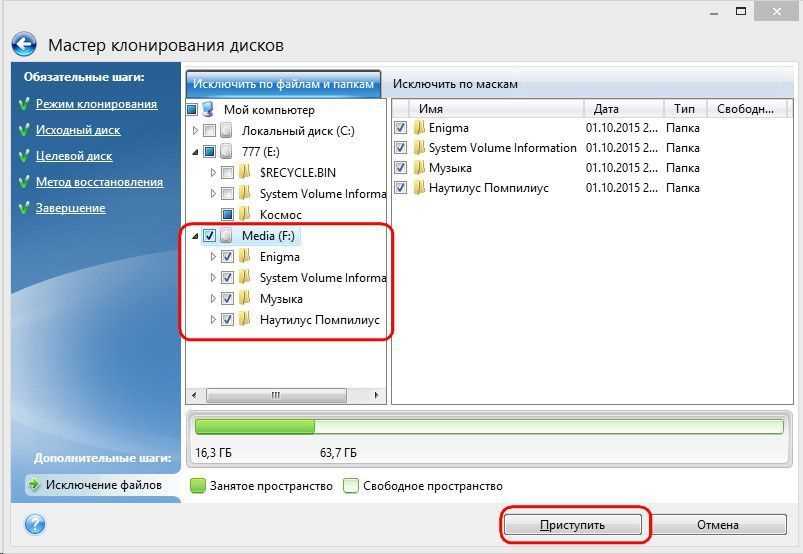Click Музыка folder icon in right list
Image resolution: width=803 pixels, height=554 pixels.
coord(419,167)
